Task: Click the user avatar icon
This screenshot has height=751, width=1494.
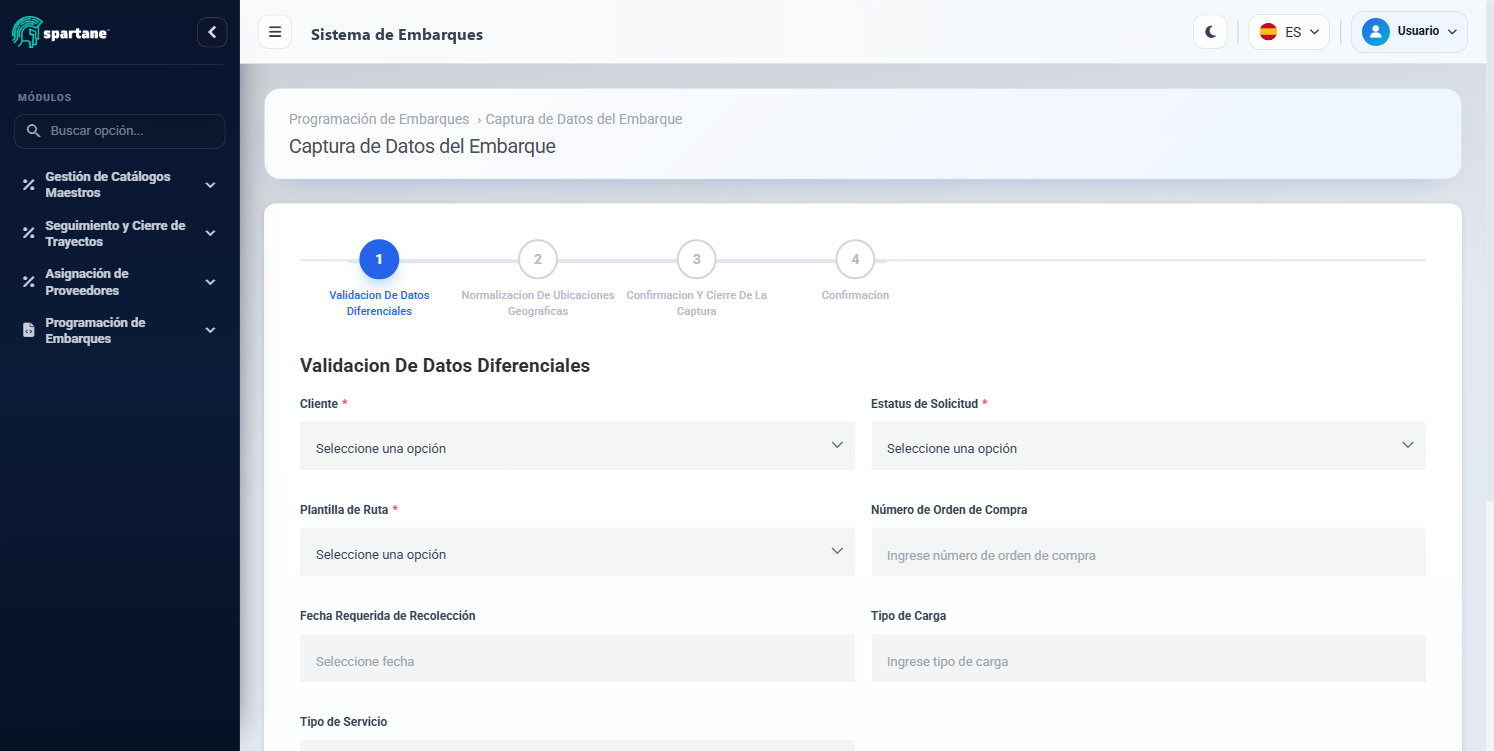Action: pyautogui.click(x=1376, y=32)
